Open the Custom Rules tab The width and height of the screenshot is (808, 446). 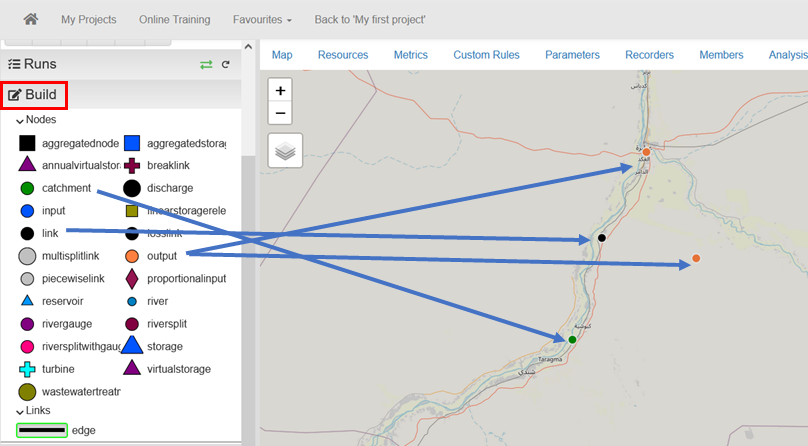tap(486, 55)
